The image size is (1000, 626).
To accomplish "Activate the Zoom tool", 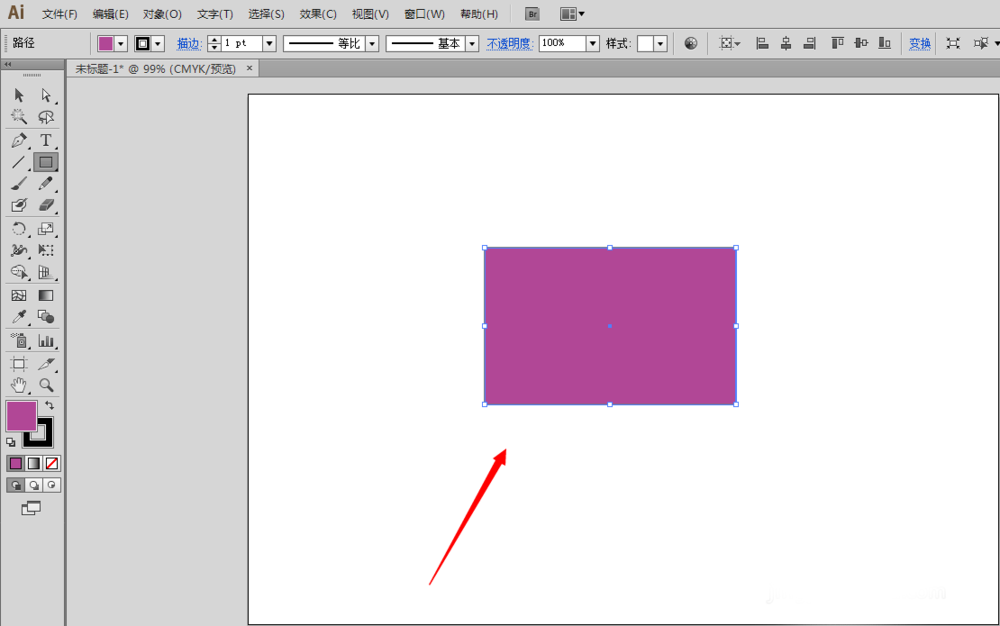I will coord(45,384).
